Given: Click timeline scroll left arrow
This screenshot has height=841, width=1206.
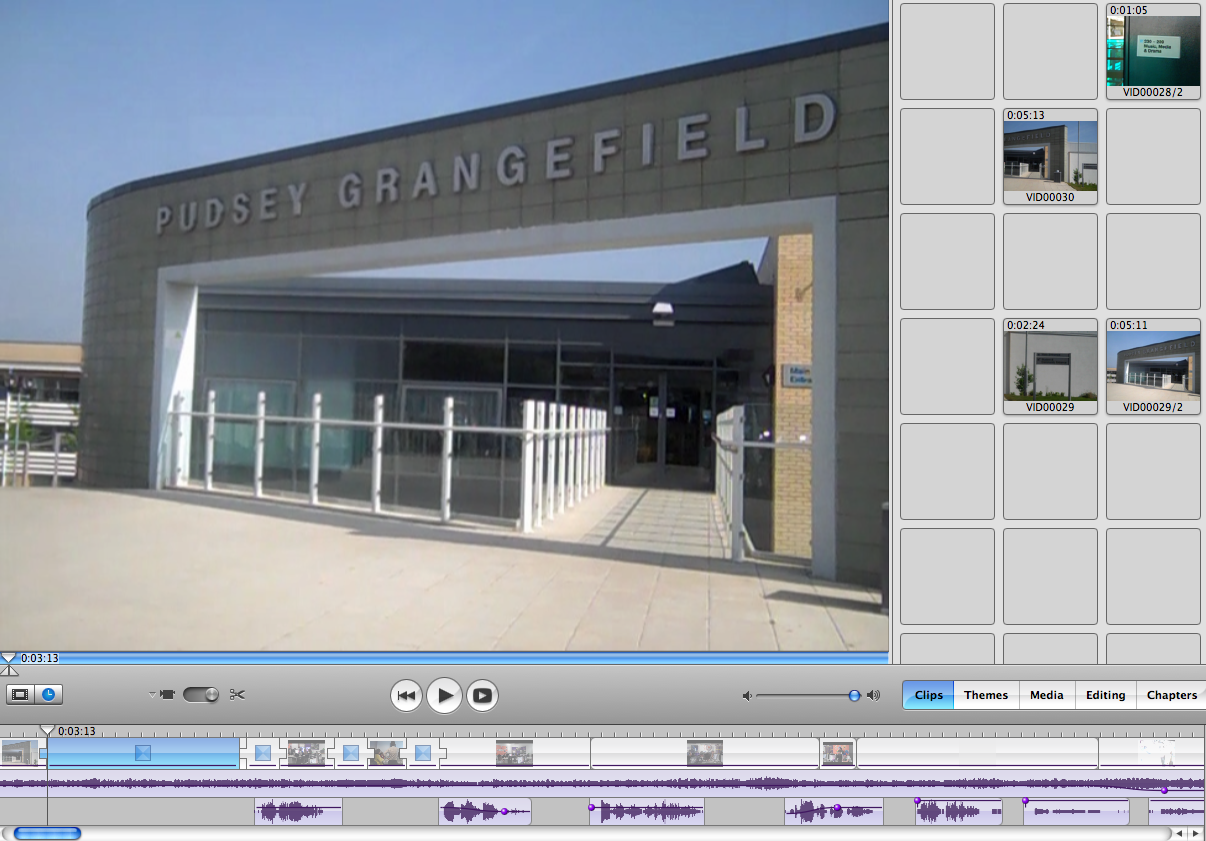Looking at the screenshot, I should pyautogui.click(x=1180, y=833).
